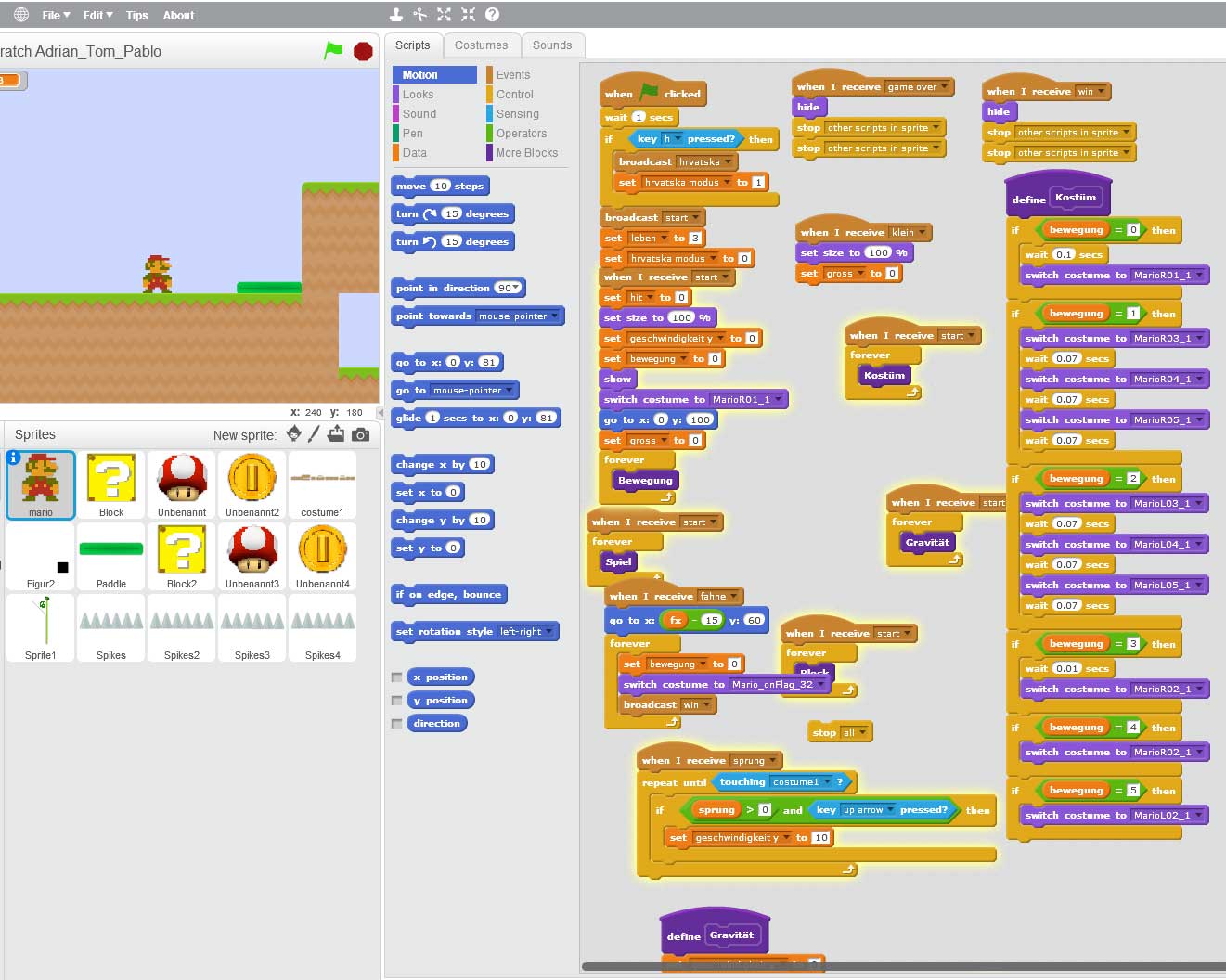The height and width of the screenshot is (980, 1226).
Task: Open the touching costume1 dropdown
Action: click(826, 782)
